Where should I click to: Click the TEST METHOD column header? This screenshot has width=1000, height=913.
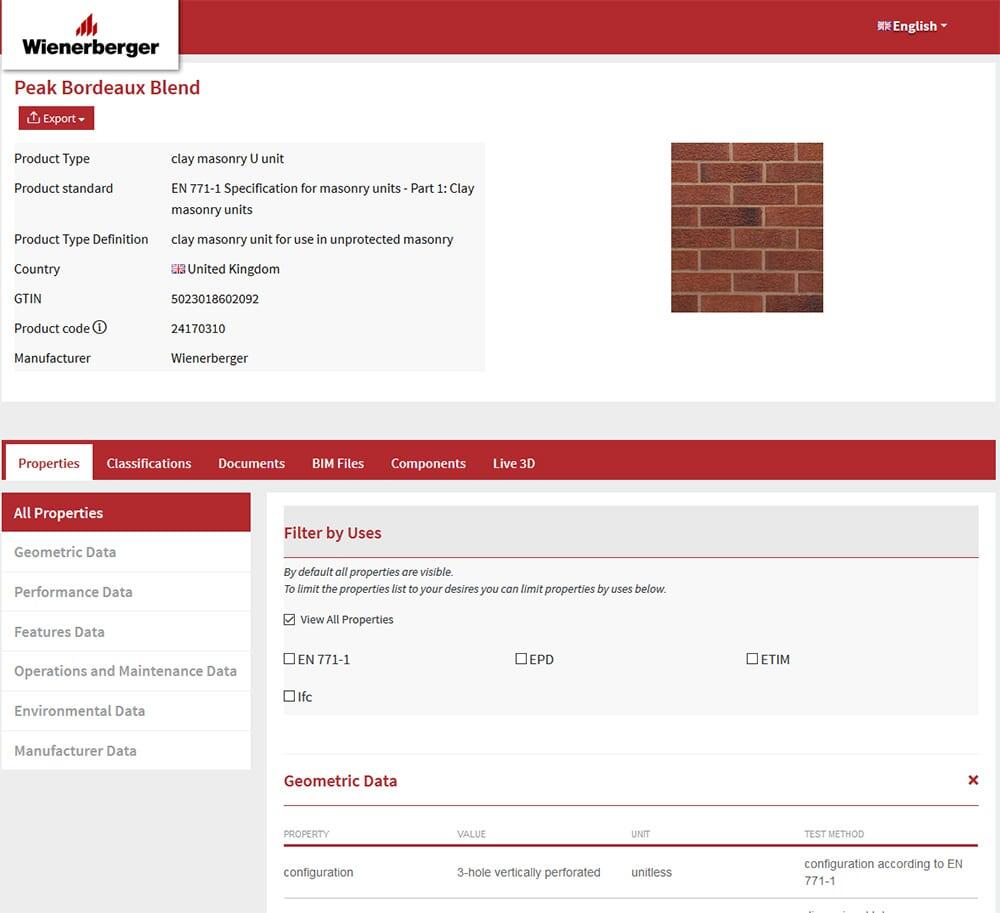(834, 834)
